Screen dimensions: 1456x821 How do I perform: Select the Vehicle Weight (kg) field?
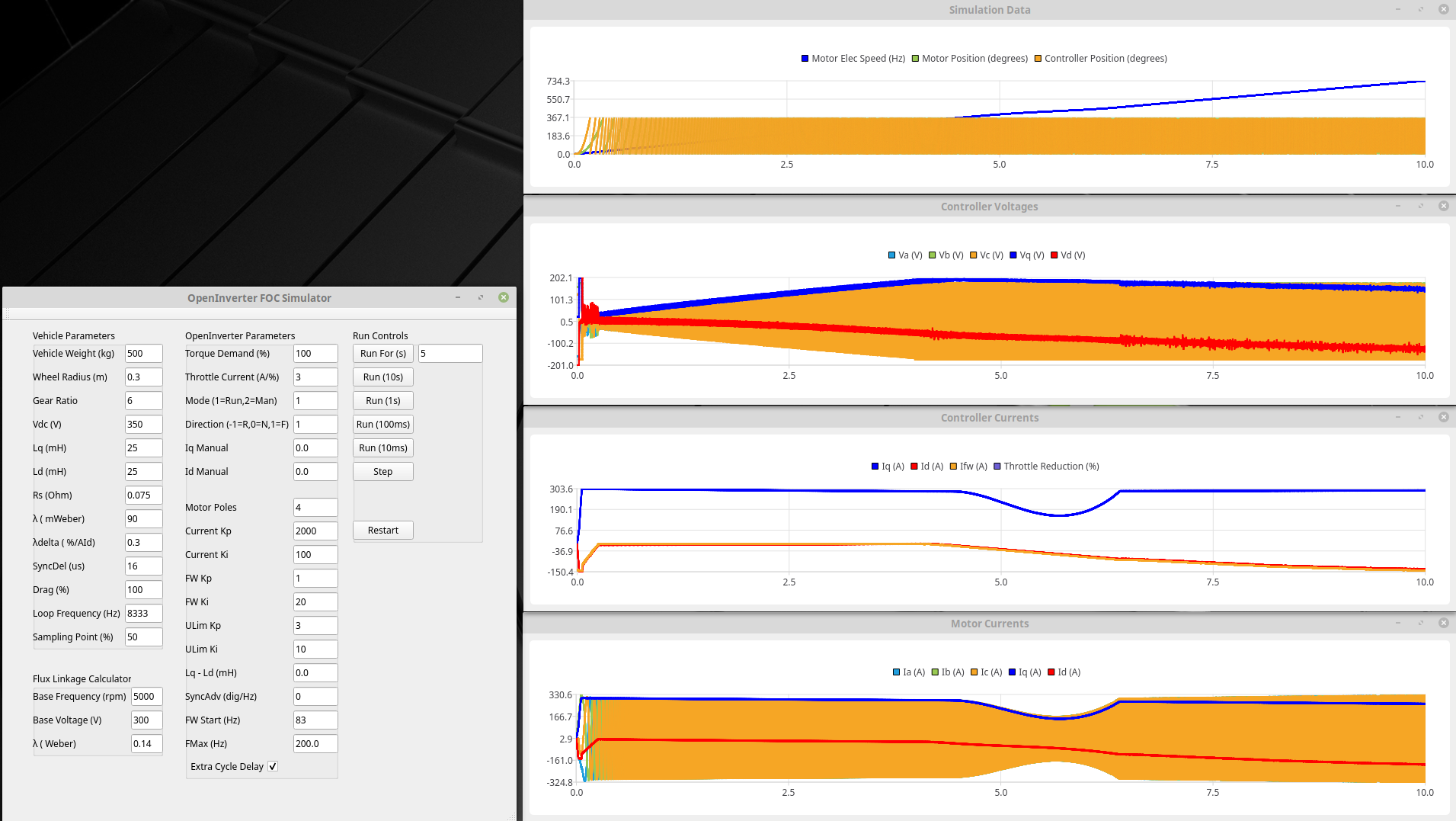tap(143, 354)
